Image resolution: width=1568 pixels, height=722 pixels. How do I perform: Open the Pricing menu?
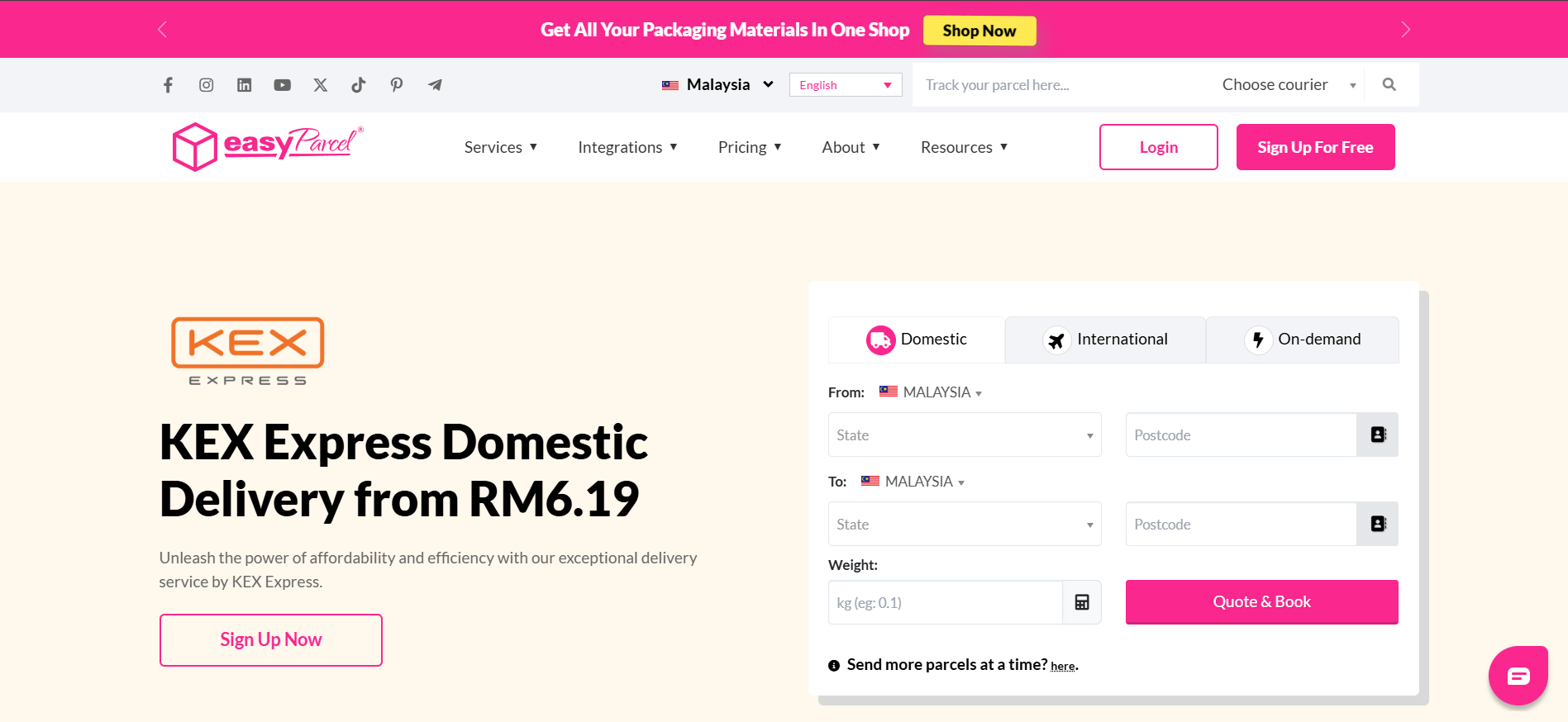[749, 147]
